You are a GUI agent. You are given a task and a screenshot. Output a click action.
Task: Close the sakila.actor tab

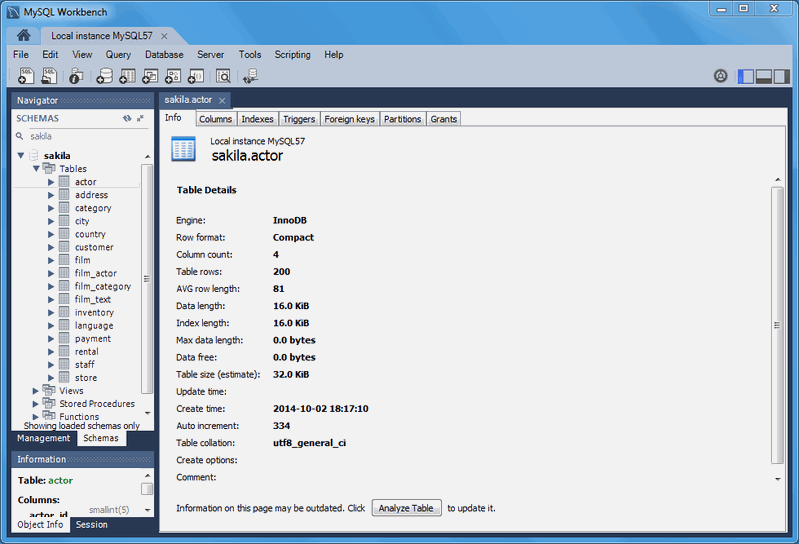click(222, 100)
